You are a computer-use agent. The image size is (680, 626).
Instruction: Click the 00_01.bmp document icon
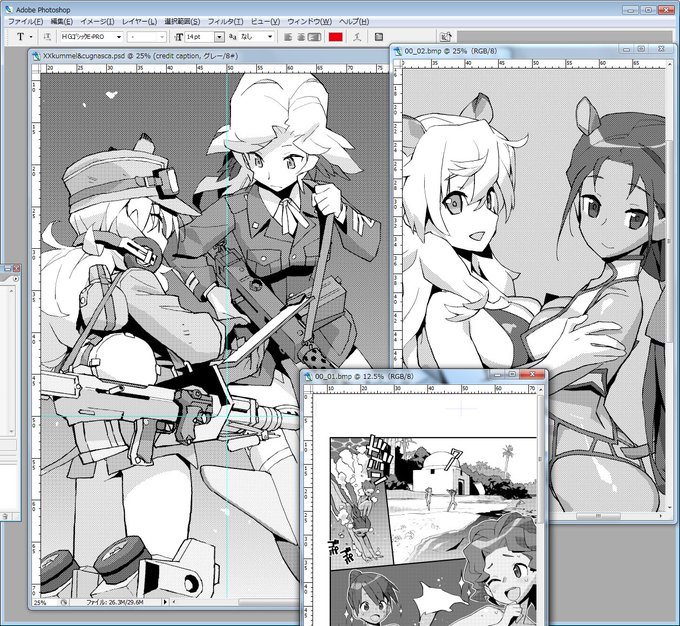tap(308, 377)
